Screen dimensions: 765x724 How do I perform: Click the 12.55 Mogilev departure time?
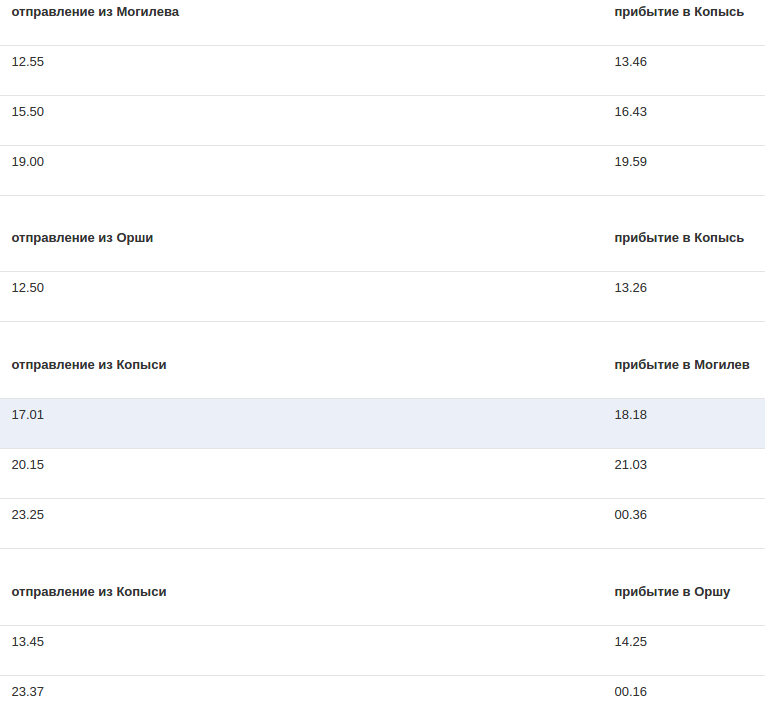click(x=28, y=62)
